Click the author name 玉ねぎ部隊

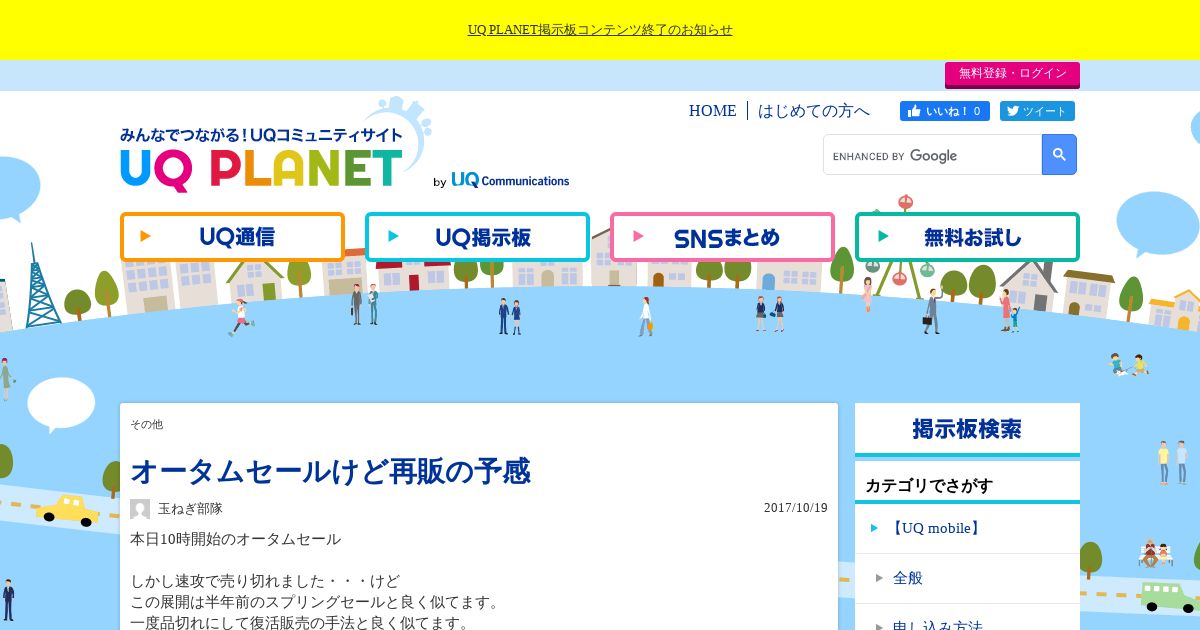click(x=190, y=509)
